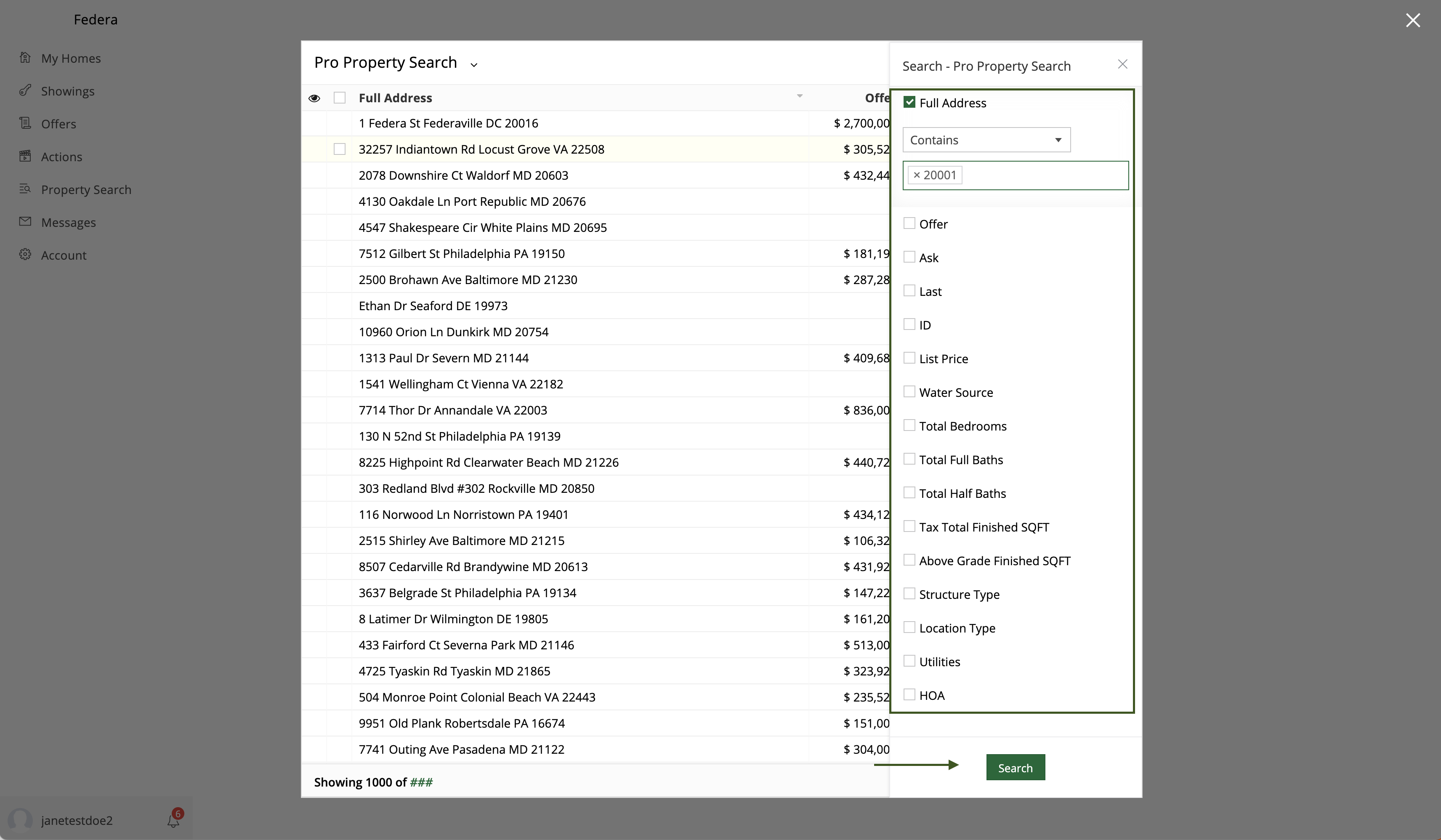Remove the 20001 tag with its x
This screenshot has width=1441, height=840.
point(917,175)
